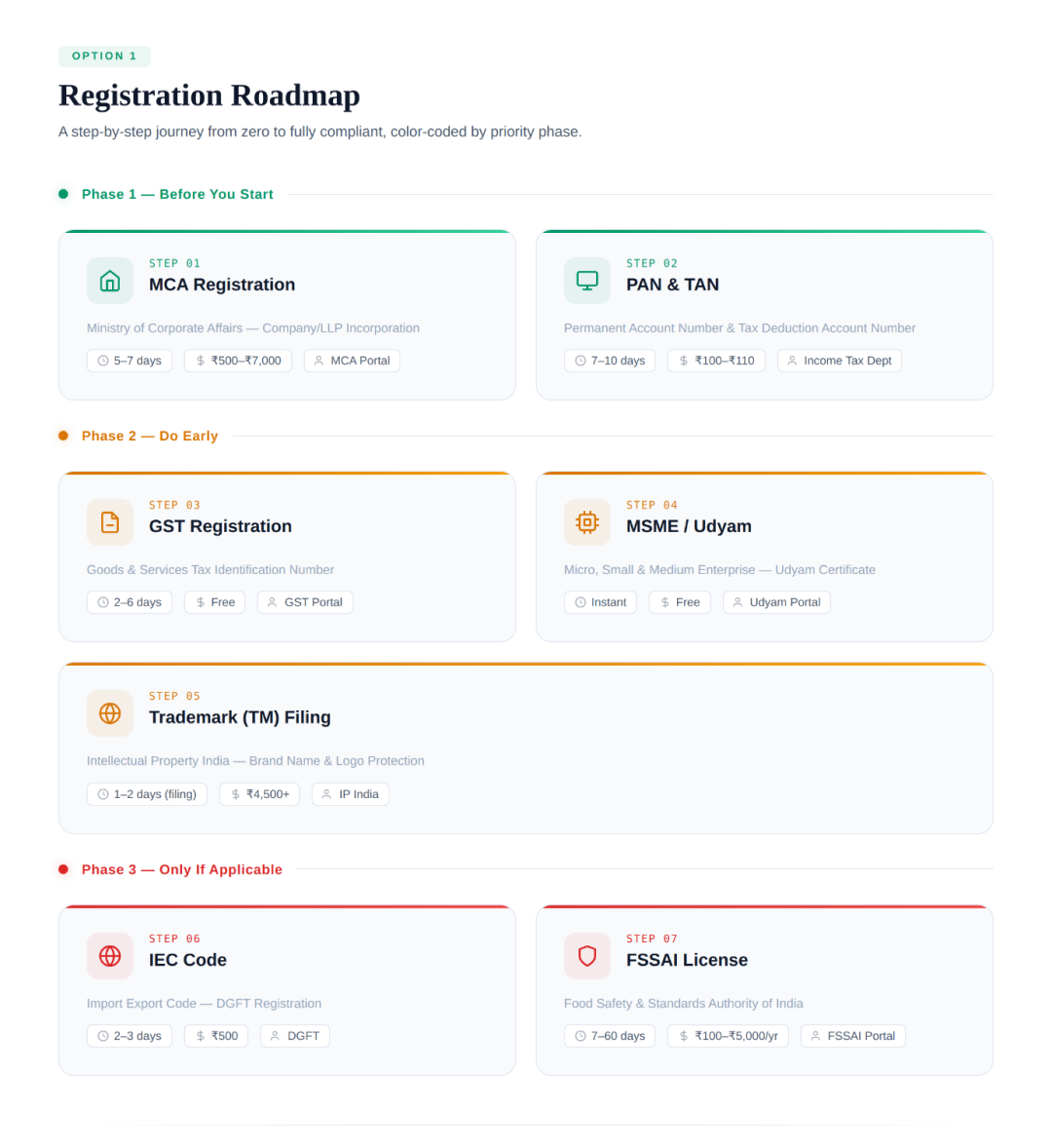Switch to the OPTION 1 tab badge
Screen dimensions: 1052x1148
tap(104, 56)
